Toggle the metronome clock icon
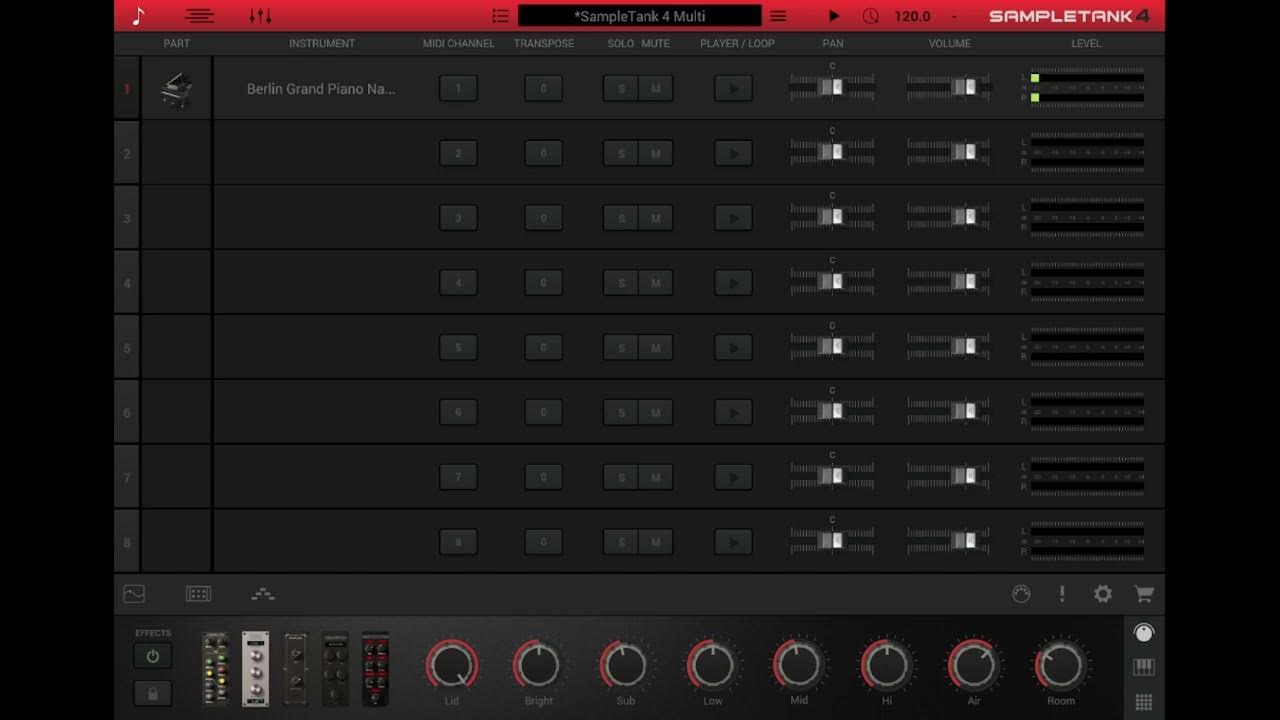The height and width of the screenshot is (720, 1280). click(871, 16)
